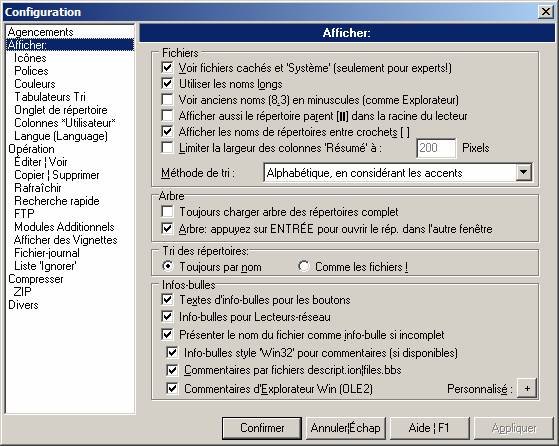559x446 pixels.
Task: Enable Toujours charger arbre des répertoires complet
Action: click(167, 212)
